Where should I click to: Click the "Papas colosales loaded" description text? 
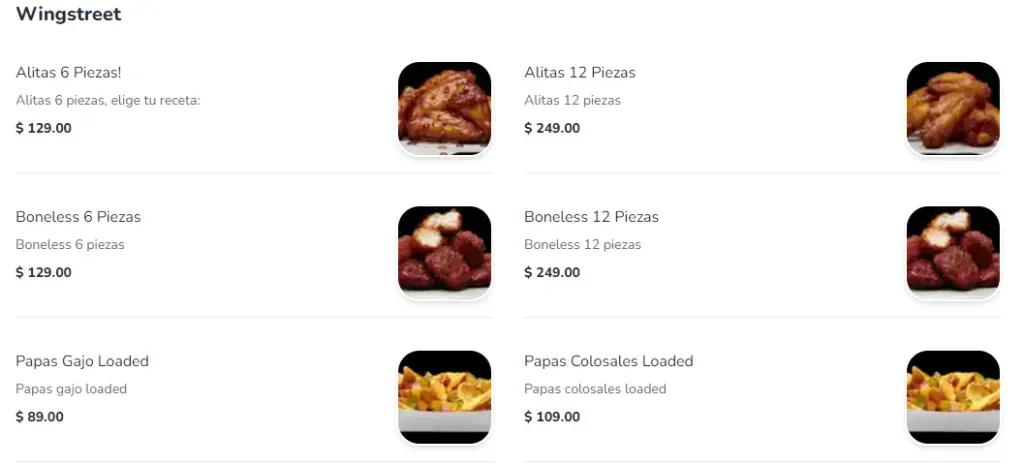[595, 389]
